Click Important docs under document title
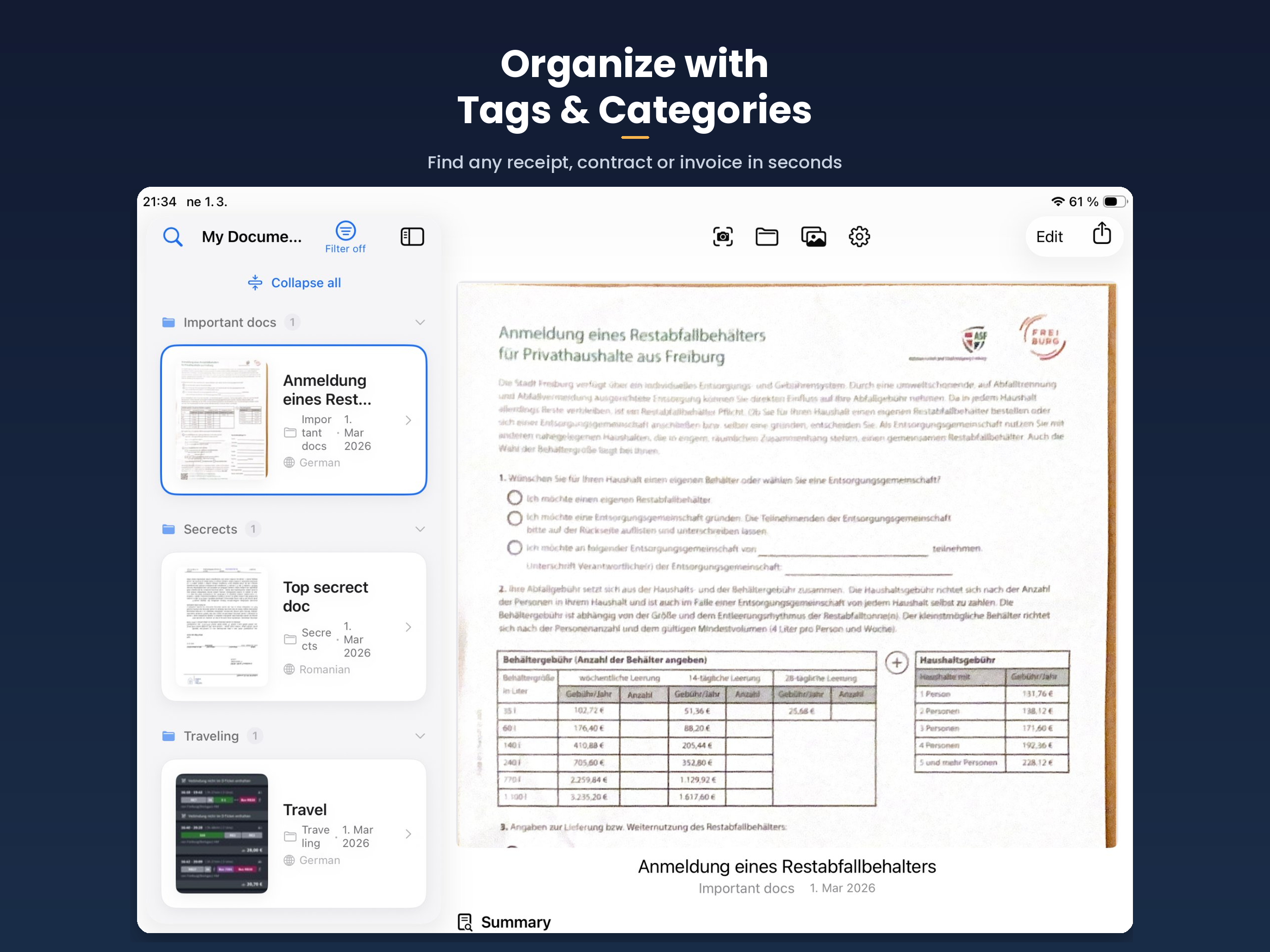This screenshot has height=952, width=1270. coord(746,888)
